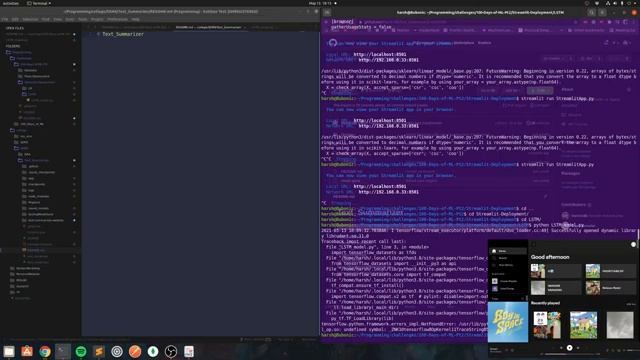This screenshot has width=640, height=360.
Task: Skip to the previous track in Spotify
Action: click(x=562, y=348)
